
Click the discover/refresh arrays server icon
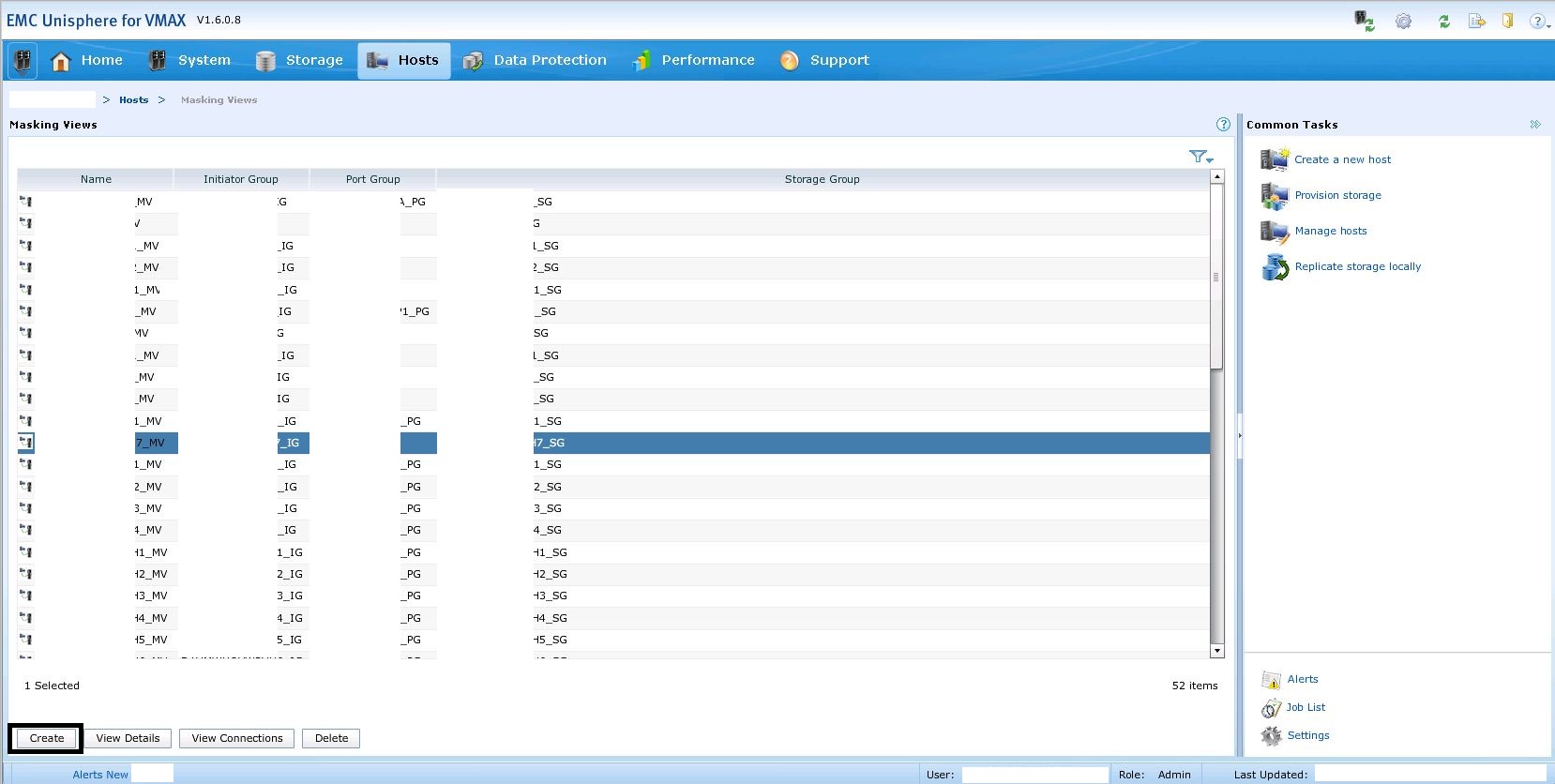pyautogui.click(x=1364, y=21)
